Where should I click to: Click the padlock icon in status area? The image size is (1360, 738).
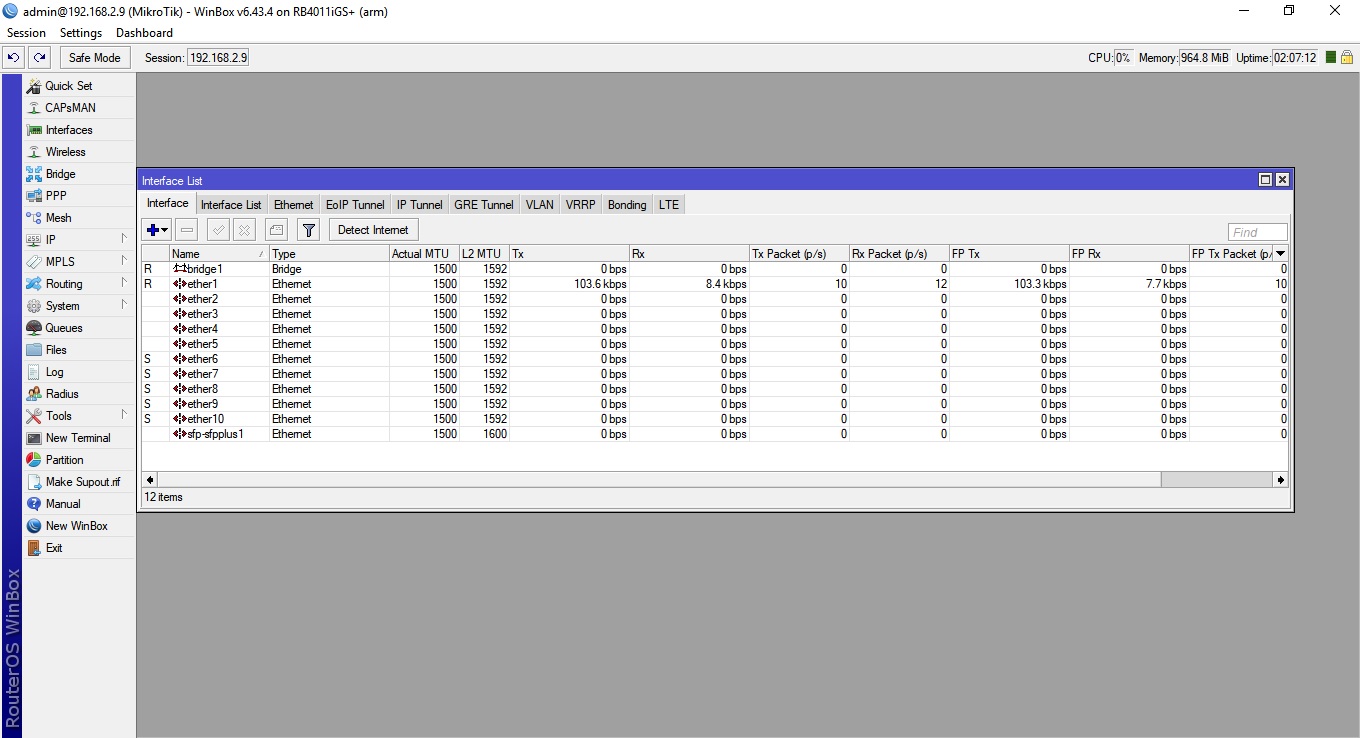[1346, 58]
